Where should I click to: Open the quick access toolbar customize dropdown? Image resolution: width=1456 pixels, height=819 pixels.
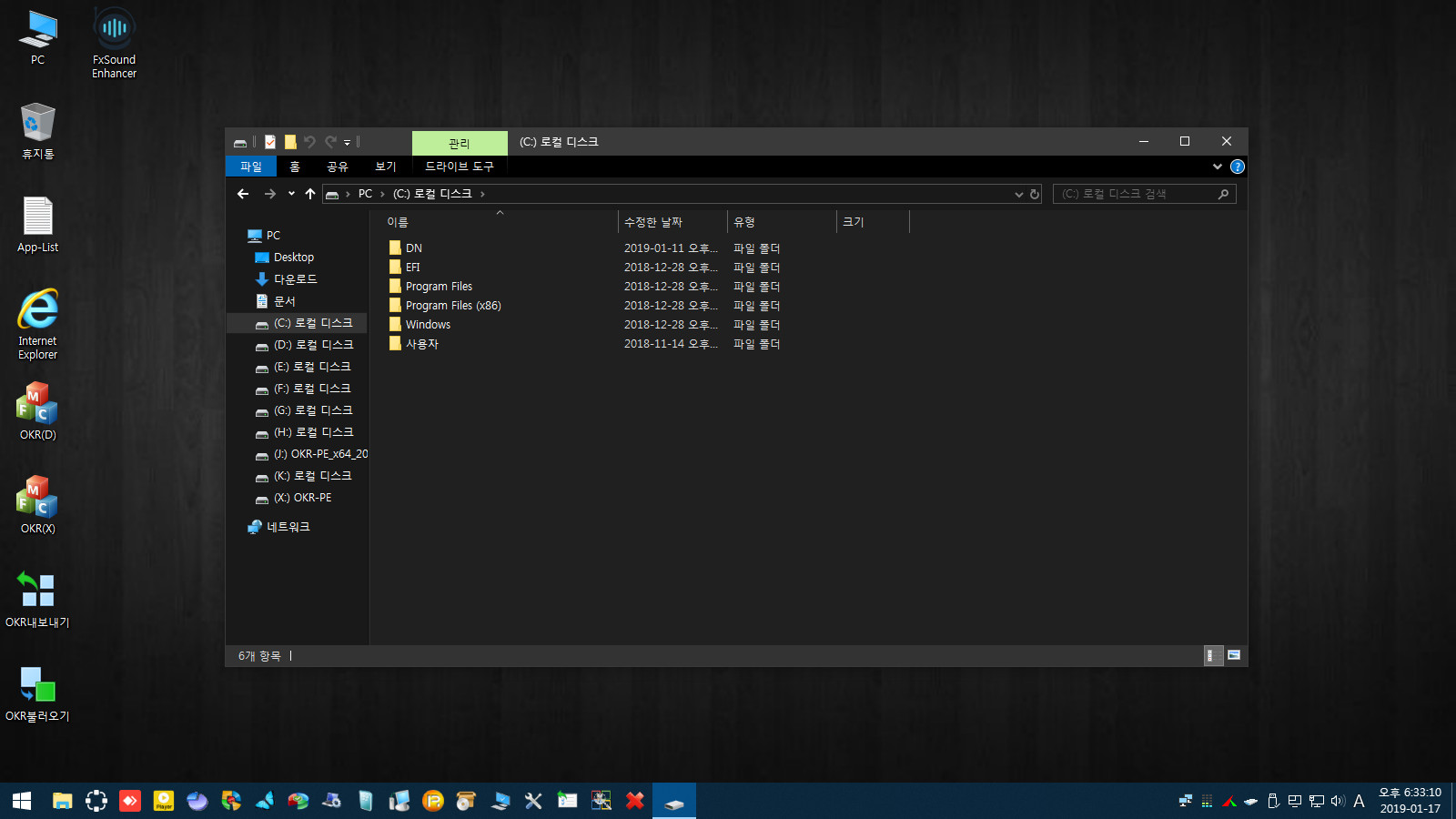tap(347, 143)
